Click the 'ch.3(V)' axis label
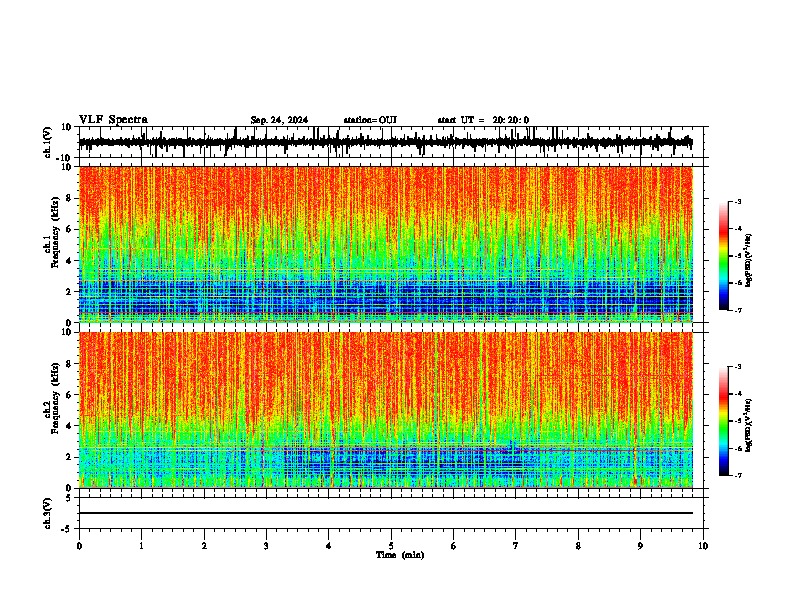The width and height of the screenshot is (792, 612). pyautogui.click(x=48, y=513)
